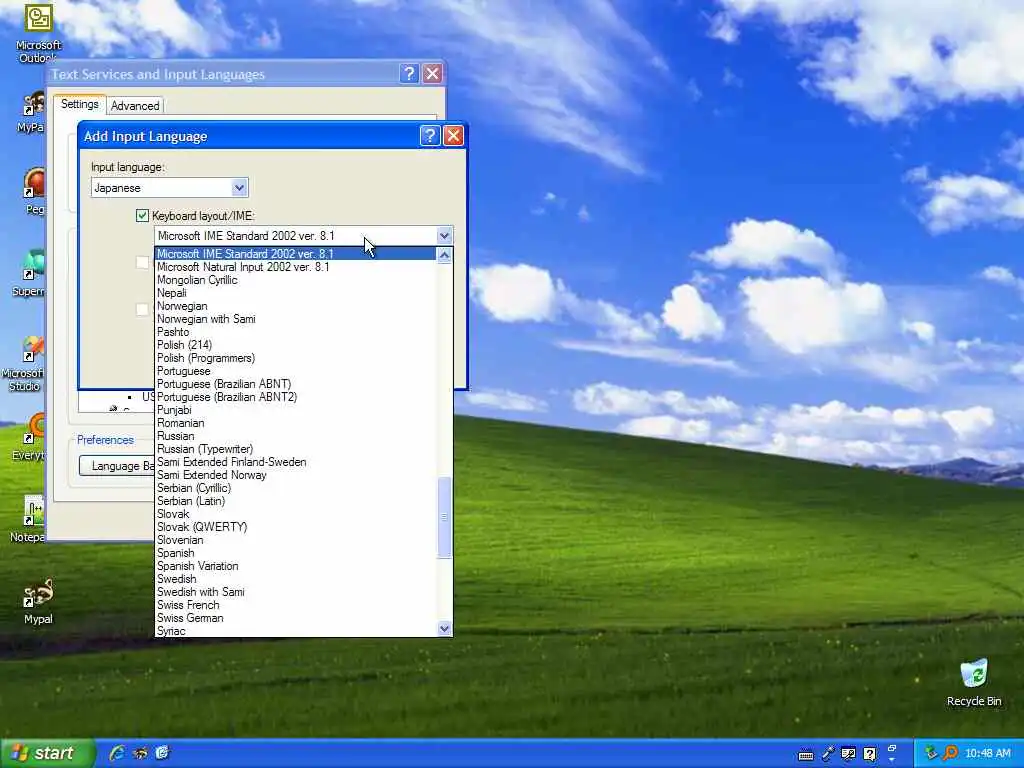This screenshot has width=1024, height=768.
Task: Click the taskbar clock
Action: (x=987, y=754)
